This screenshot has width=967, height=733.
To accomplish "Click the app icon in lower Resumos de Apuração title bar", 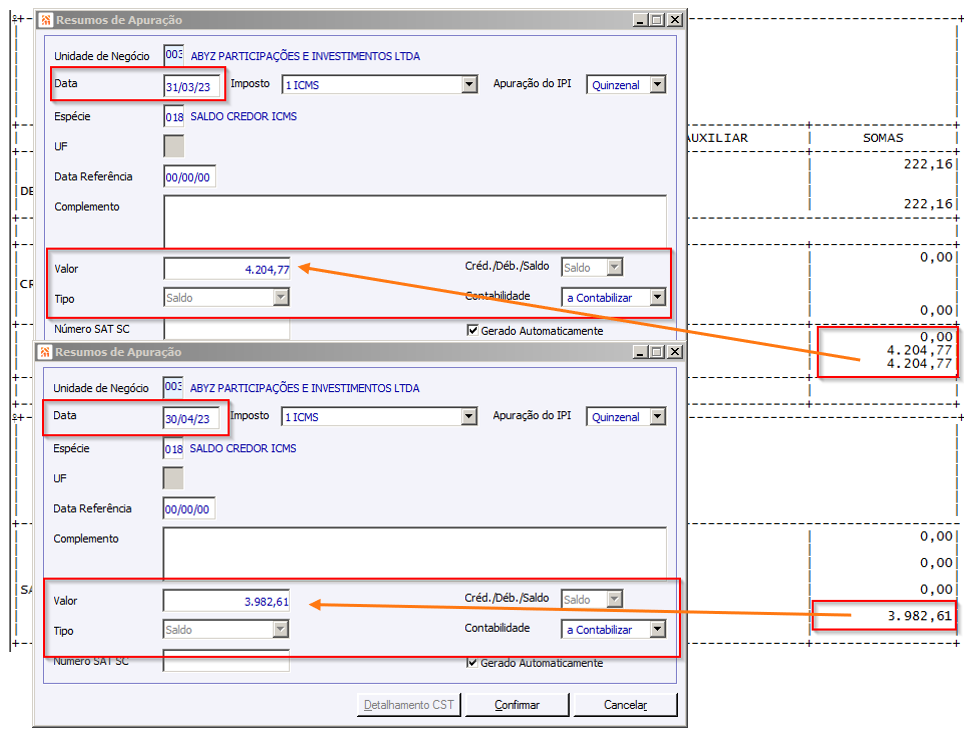I will click(44, 352).
